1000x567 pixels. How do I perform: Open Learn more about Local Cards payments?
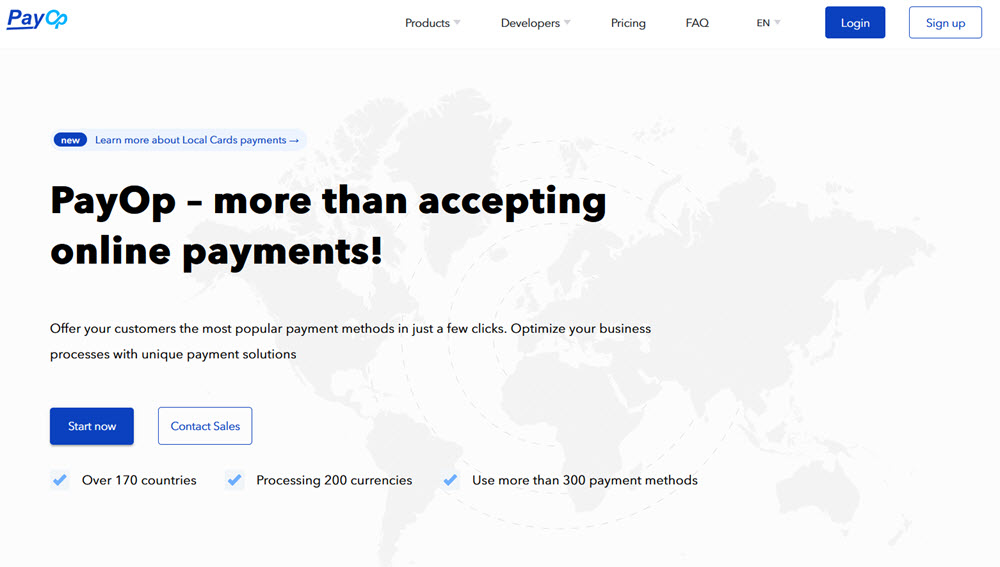click(196, 140)
